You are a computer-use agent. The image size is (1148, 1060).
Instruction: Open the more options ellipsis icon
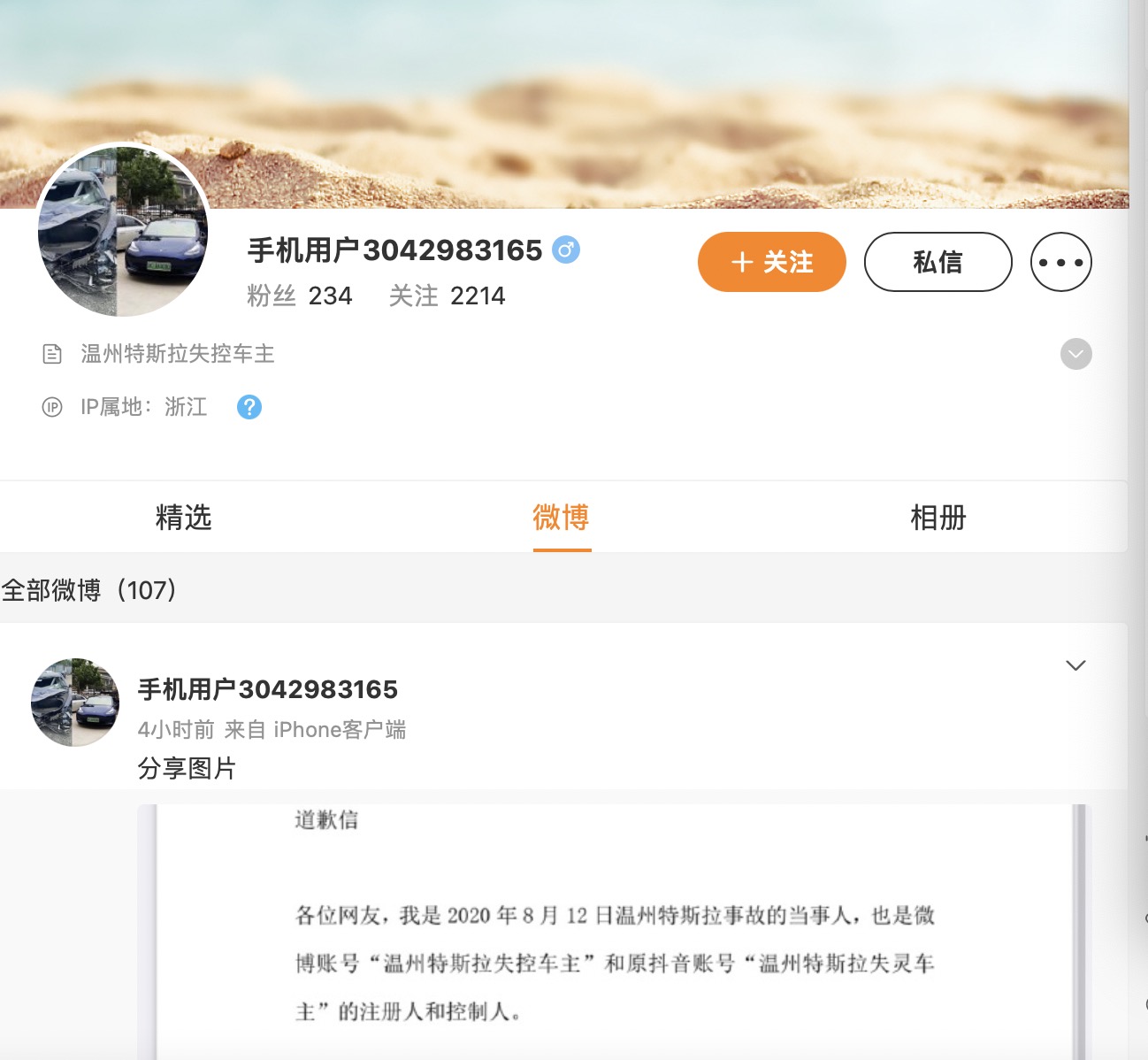[x=1060, y=262]
